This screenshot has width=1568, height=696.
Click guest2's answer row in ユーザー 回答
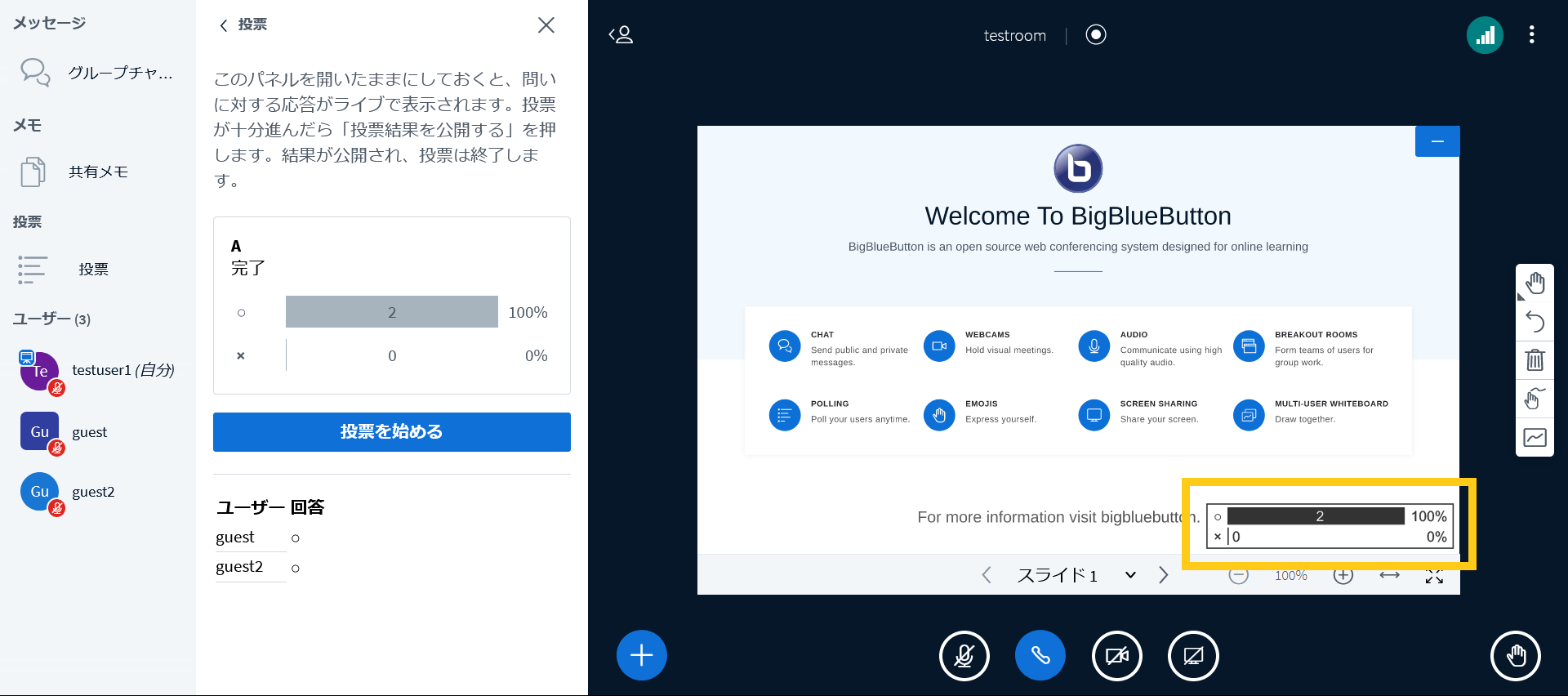258,567
